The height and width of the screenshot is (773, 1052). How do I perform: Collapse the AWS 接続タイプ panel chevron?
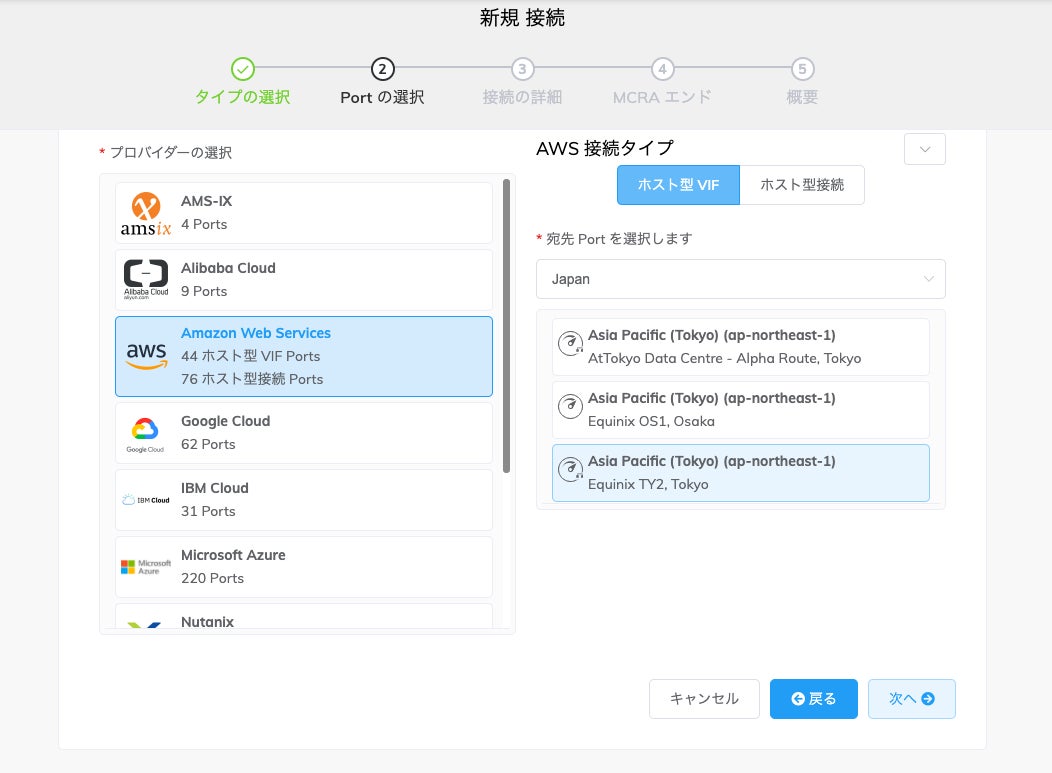click(x=924, y=148)
